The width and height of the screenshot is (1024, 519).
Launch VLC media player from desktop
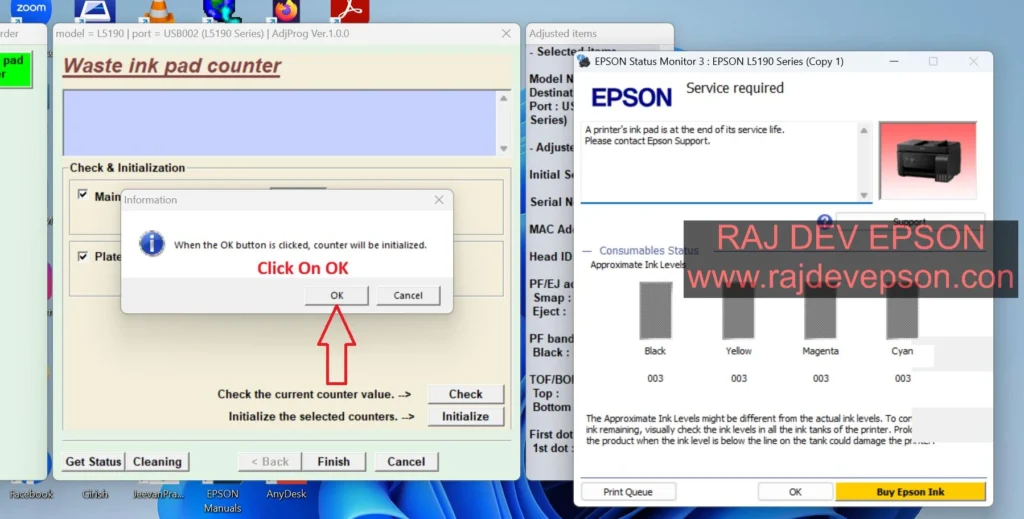click(154, 11)
